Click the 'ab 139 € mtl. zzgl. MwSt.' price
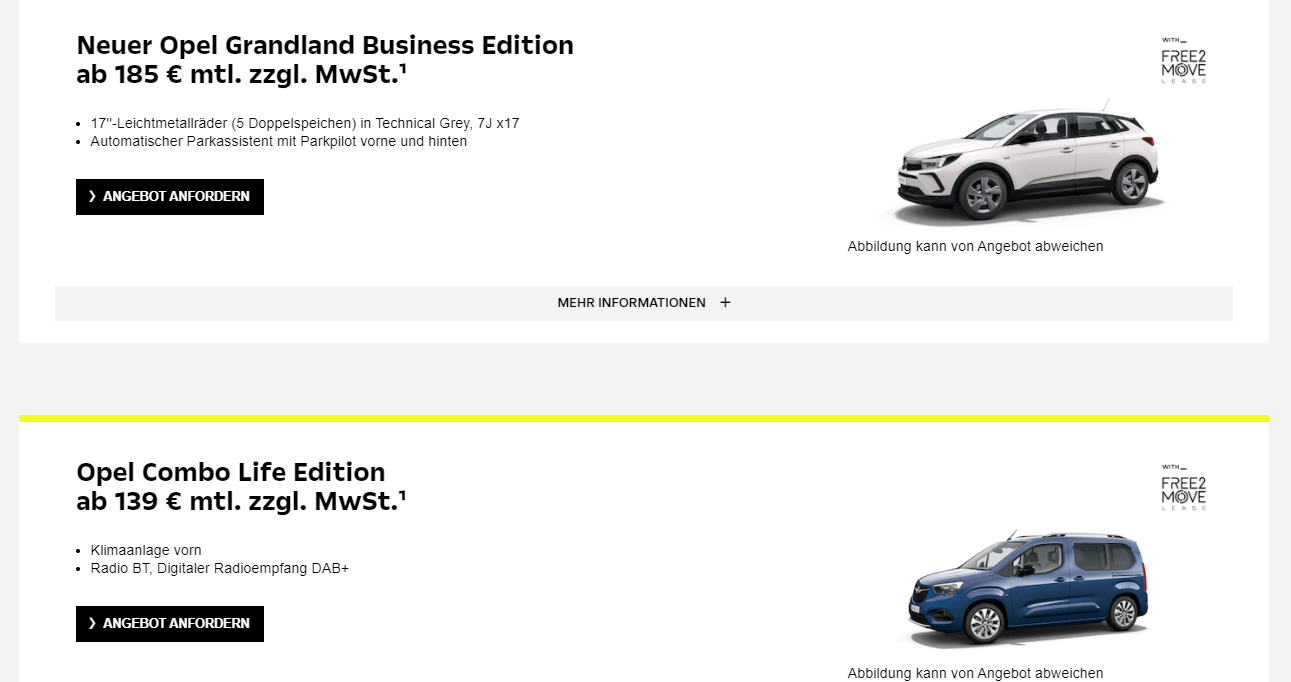The height and width of the screenshot is (682, 1291). 241,502
